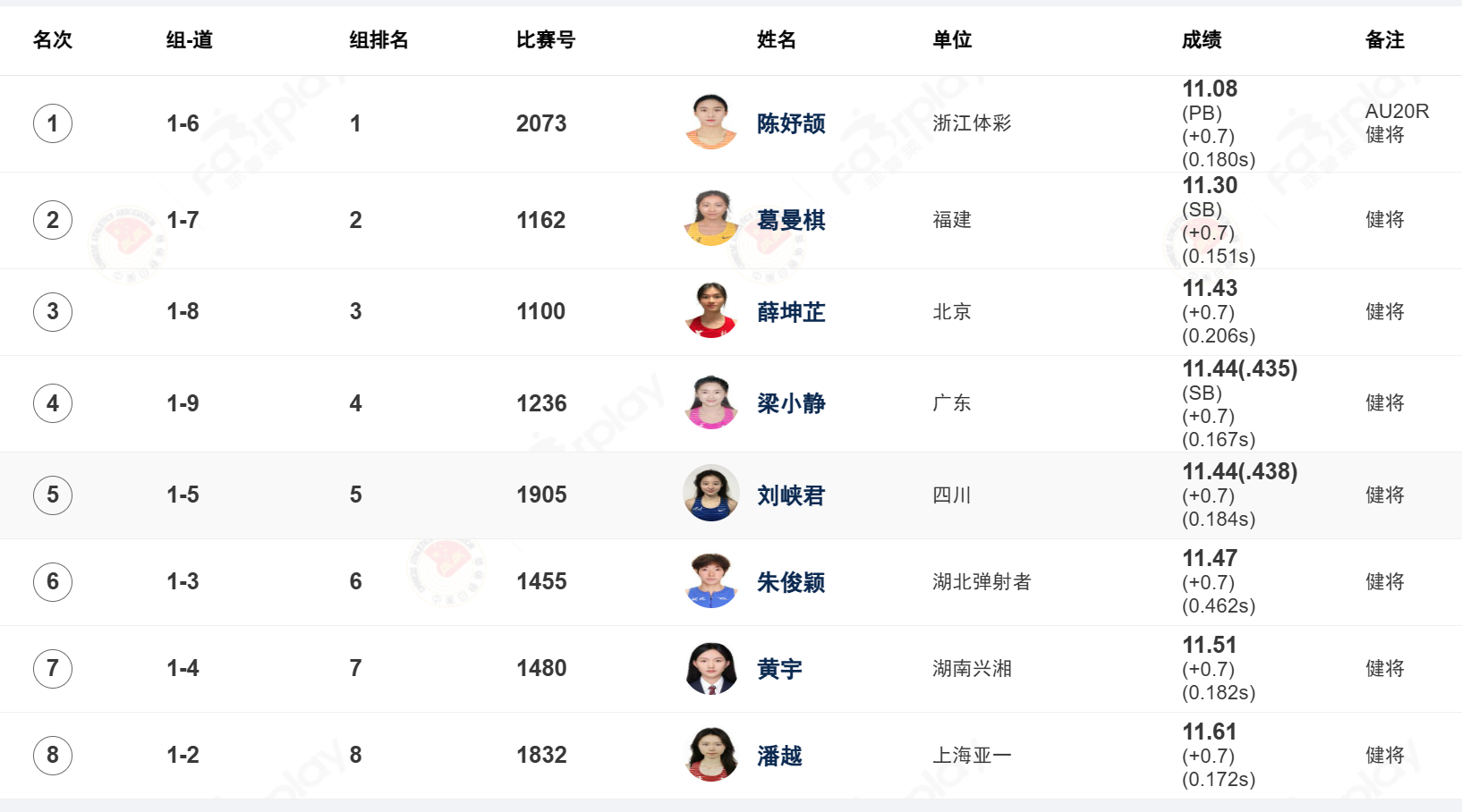This screenshot has height=812, width=1462.
Task: Open athlete name link 陈妤颉
Action: pos(791,123)
